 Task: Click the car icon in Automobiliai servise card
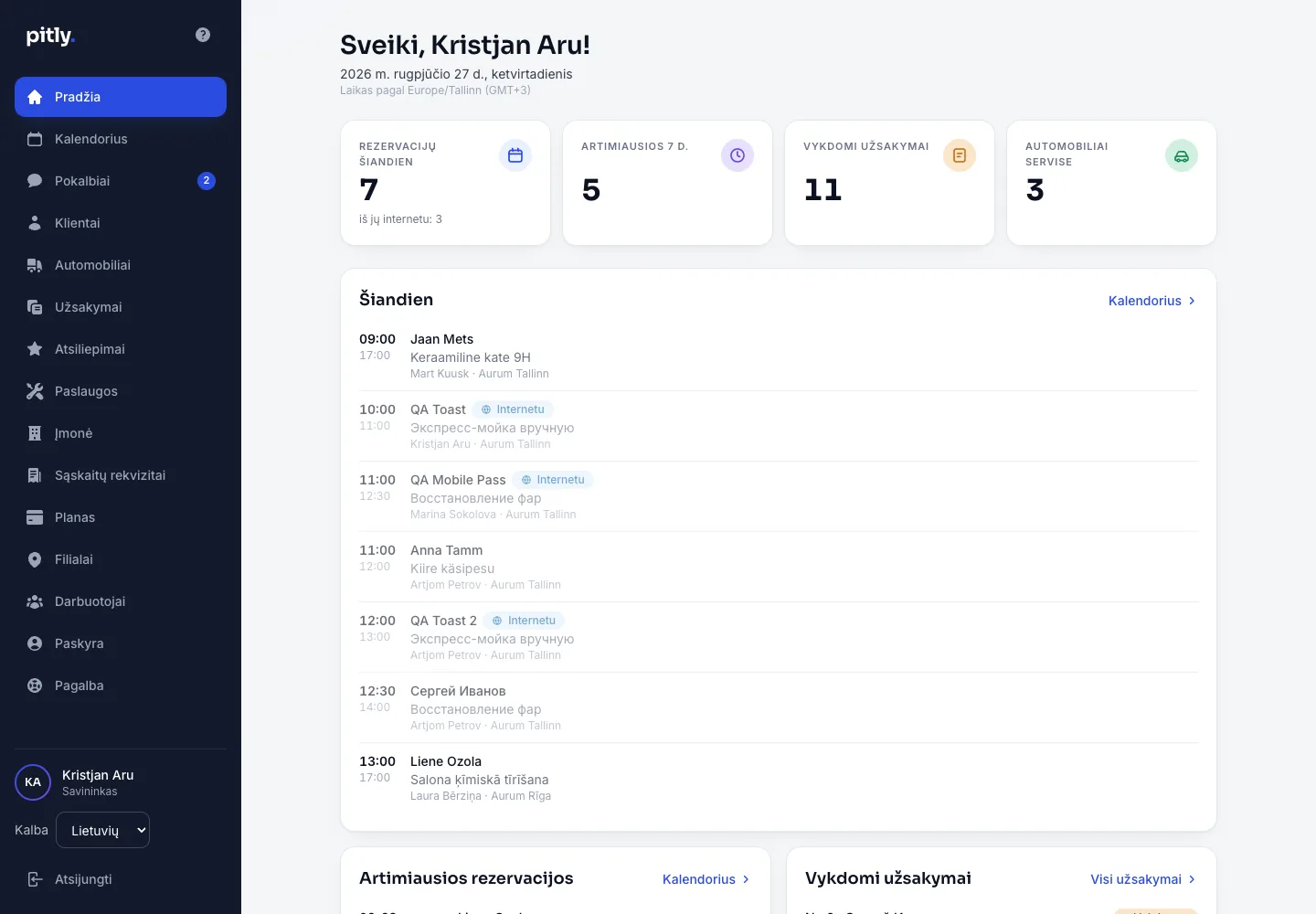[1182, 155]
